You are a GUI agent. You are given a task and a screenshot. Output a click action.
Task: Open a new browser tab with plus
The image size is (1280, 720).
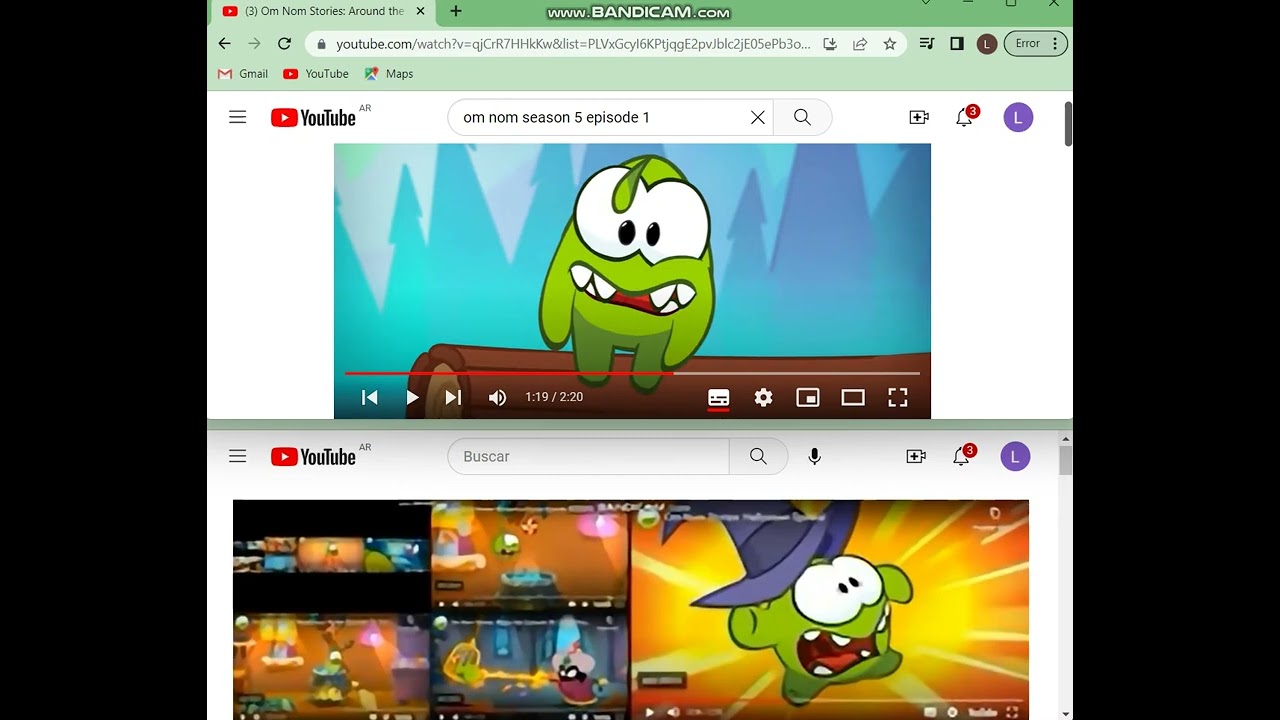click(456, 11)
